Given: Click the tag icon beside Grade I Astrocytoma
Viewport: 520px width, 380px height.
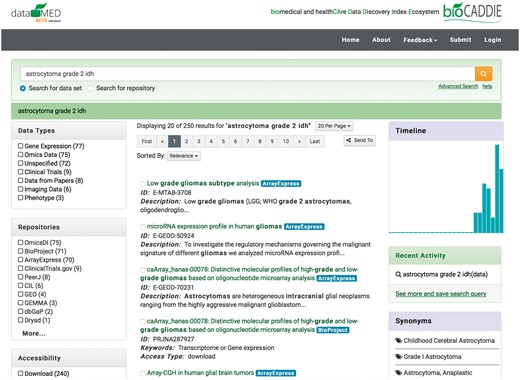Looking at the screenshot, I should (399, 356).
